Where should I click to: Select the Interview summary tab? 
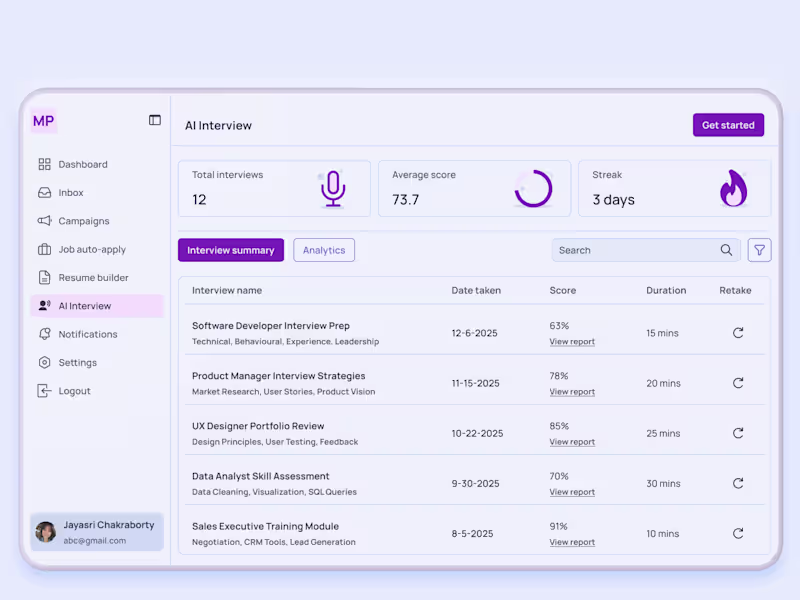point(231,250)
